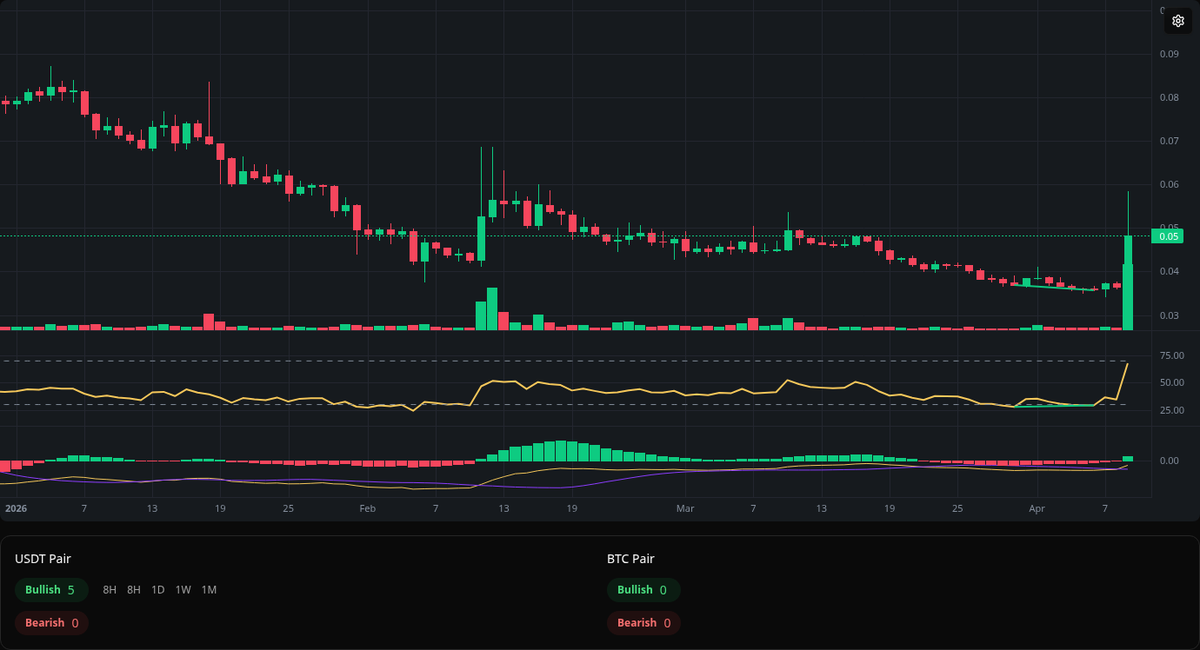The height and width of the screenshot is (650, 1200).
Task: Click the BTC Pair Bullish 0 badge
Action: (643, 590)
